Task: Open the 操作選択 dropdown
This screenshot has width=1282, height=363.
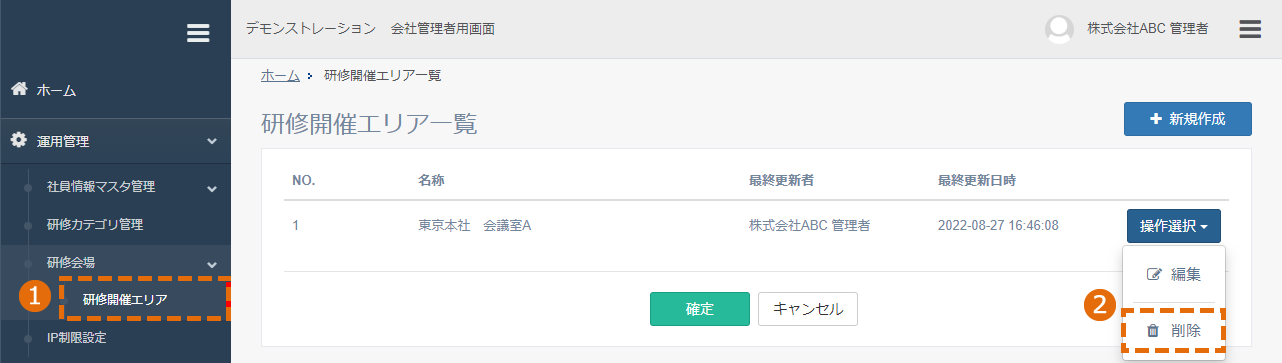Action: (x=1173, y=226)
